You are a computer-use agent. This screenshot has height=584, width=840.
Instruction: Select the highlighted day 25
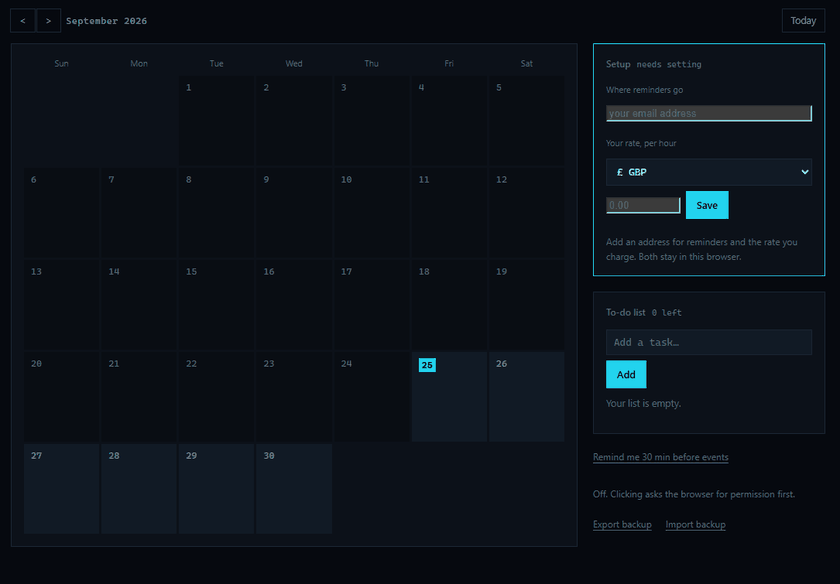[x=449, y=396]
